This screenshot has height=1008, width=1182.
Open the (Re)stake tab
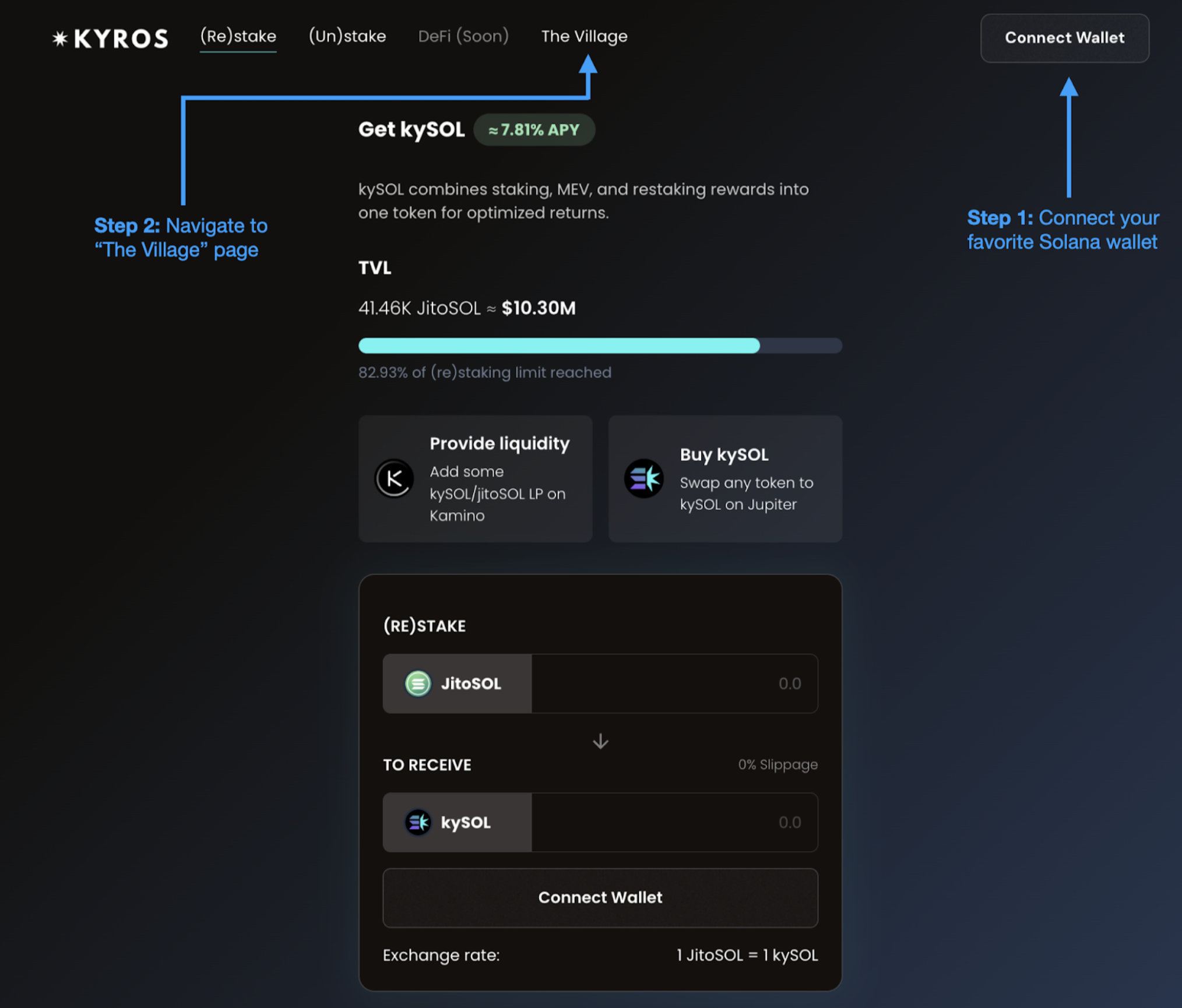tap(238, 37)
